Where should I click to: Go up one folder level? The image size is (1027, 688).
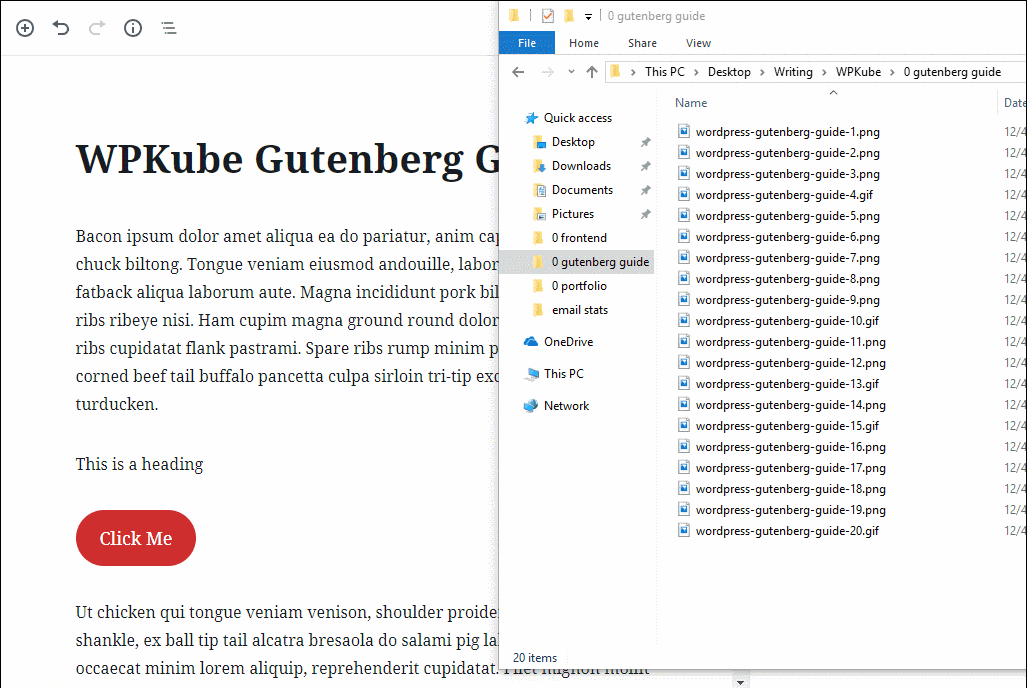pos(592,72)
